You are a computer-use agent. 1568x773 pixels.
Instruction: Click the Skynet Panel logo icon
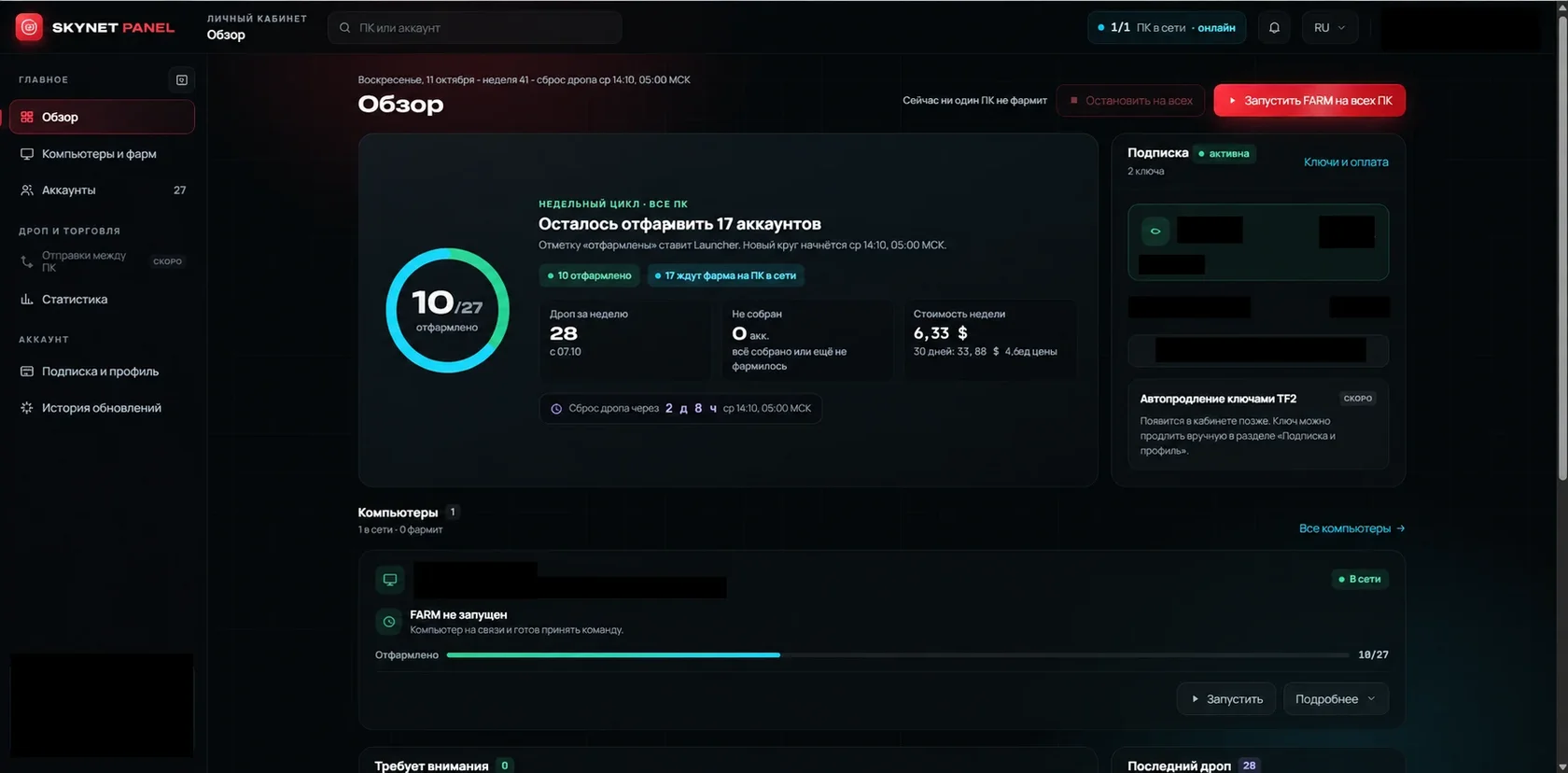coord(29,27)
